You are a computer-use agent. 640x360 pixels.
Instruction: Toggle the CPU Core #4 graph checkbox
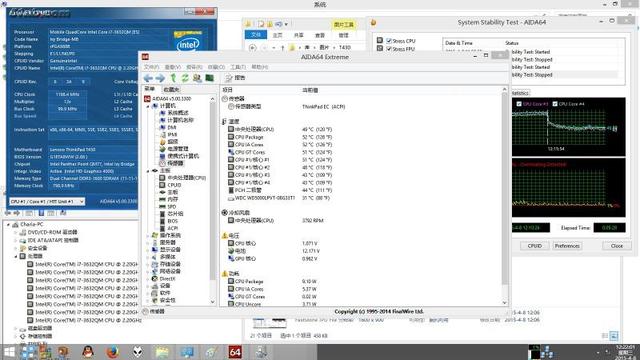555,104
